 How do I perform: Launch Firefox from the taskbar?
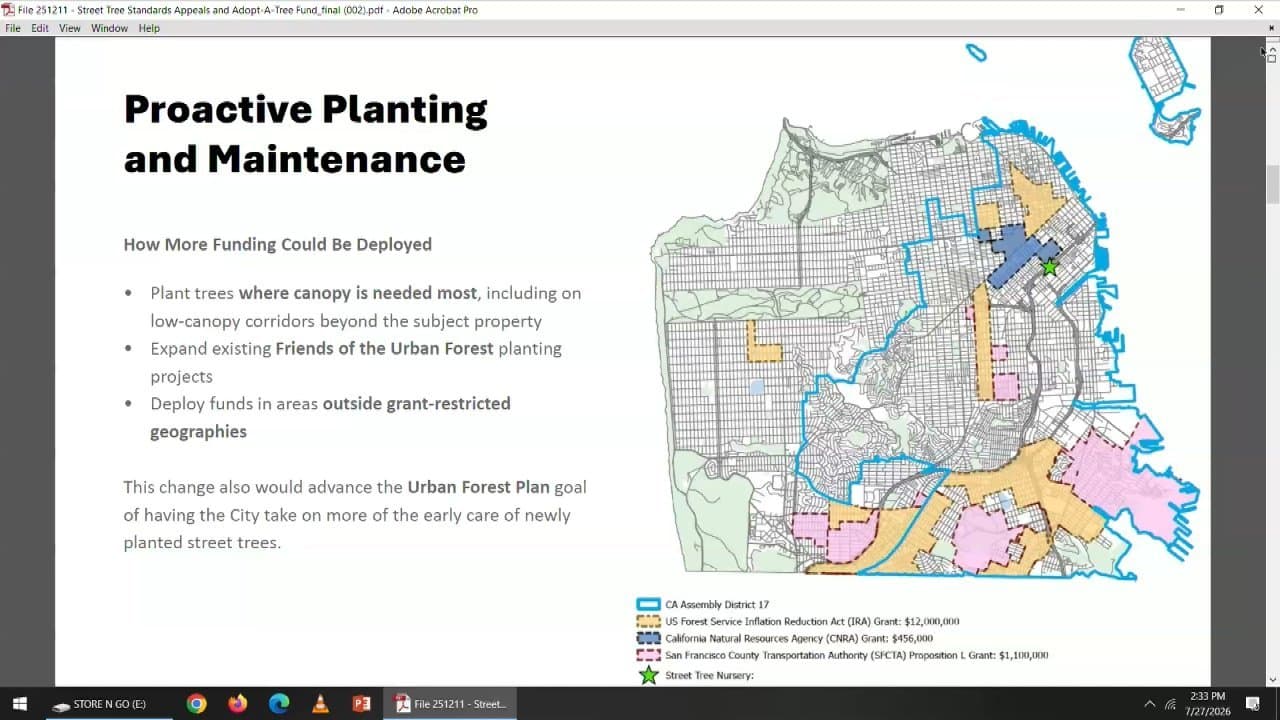click(x=237, y=704)
